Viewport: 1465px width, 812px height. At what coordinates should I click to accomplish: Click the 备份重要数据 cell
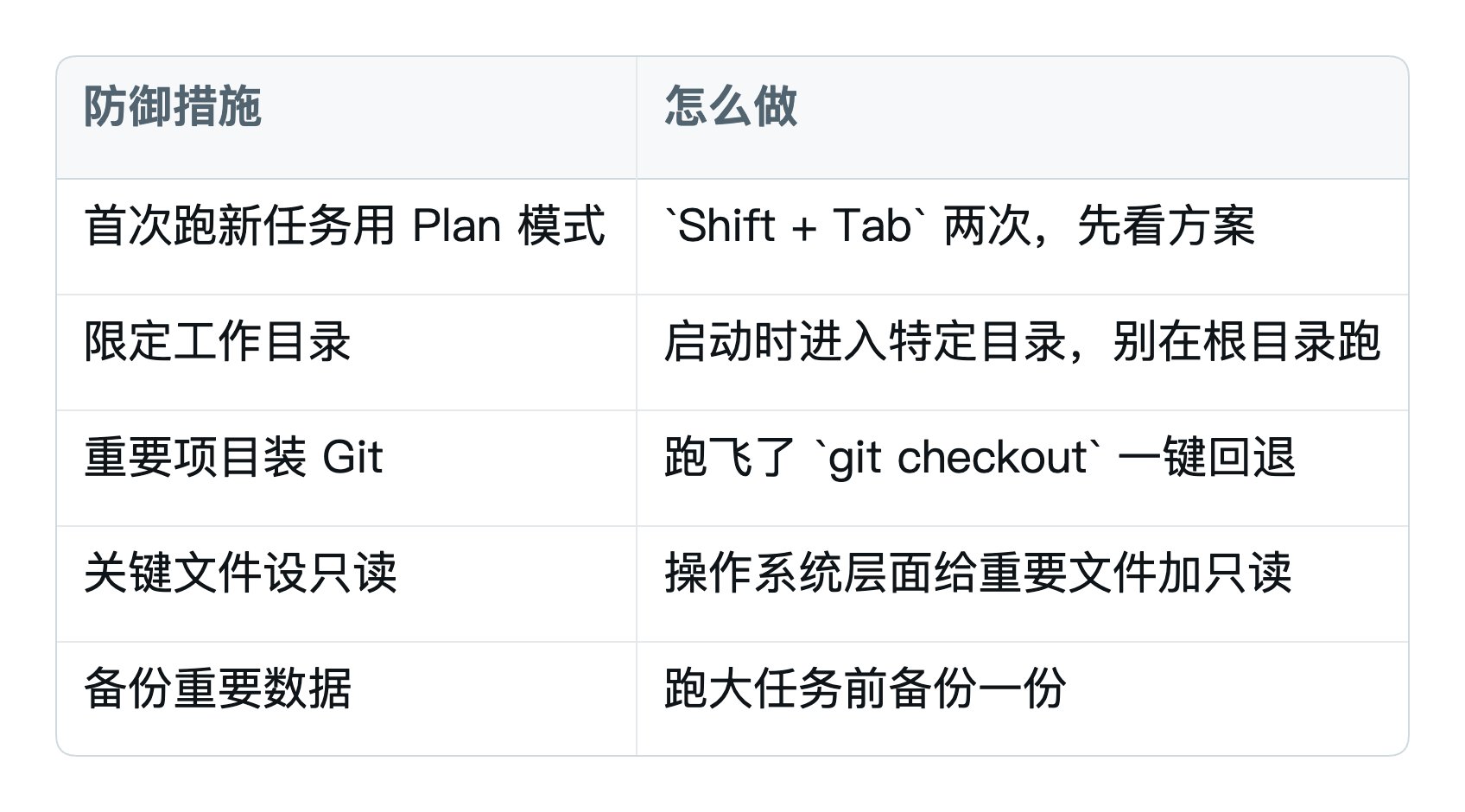coord(346,699)
